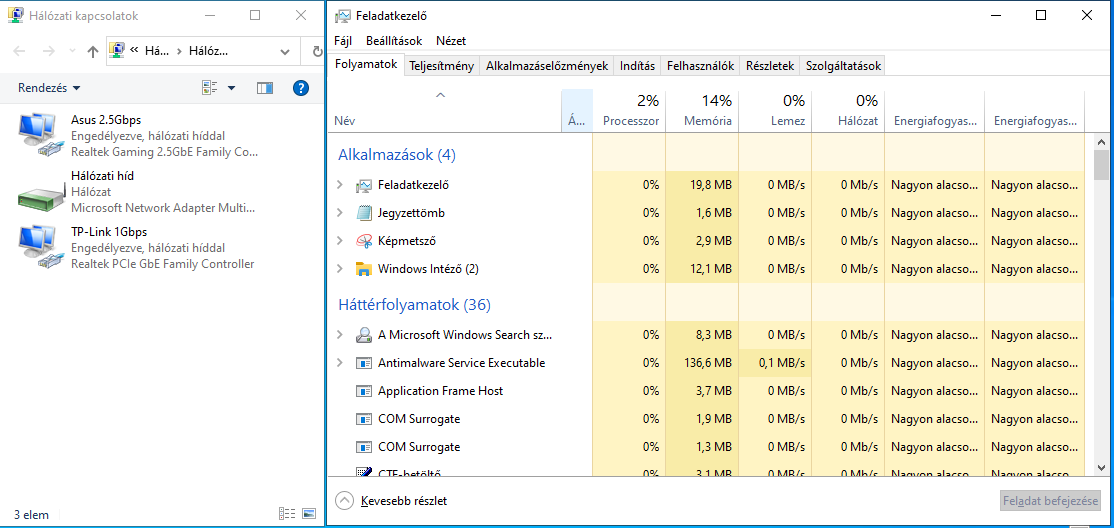Sort by the Hálózat column header
Image resolution: width=1114 pixels, height=528 pixels.
(848, 110)
